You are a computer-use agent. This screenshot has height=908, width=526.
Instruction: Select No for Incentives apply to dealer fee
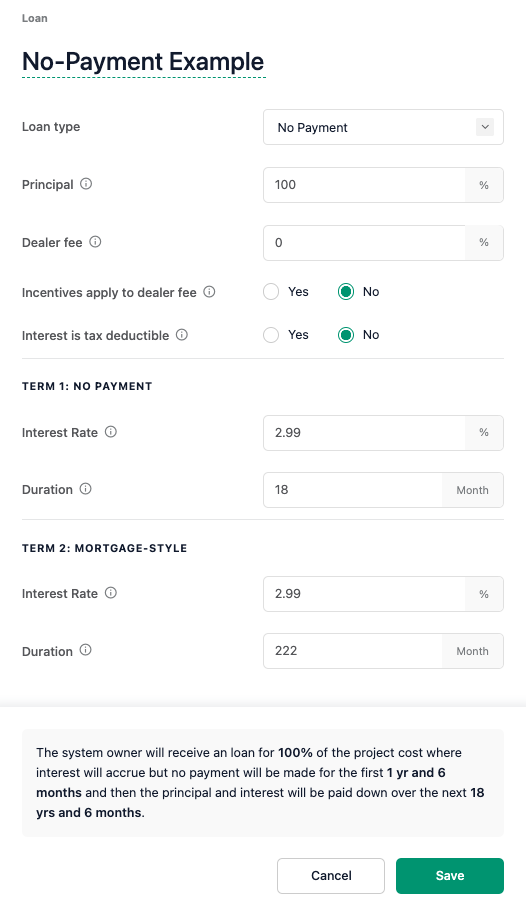pyautogui.click(x=346, y=292)
